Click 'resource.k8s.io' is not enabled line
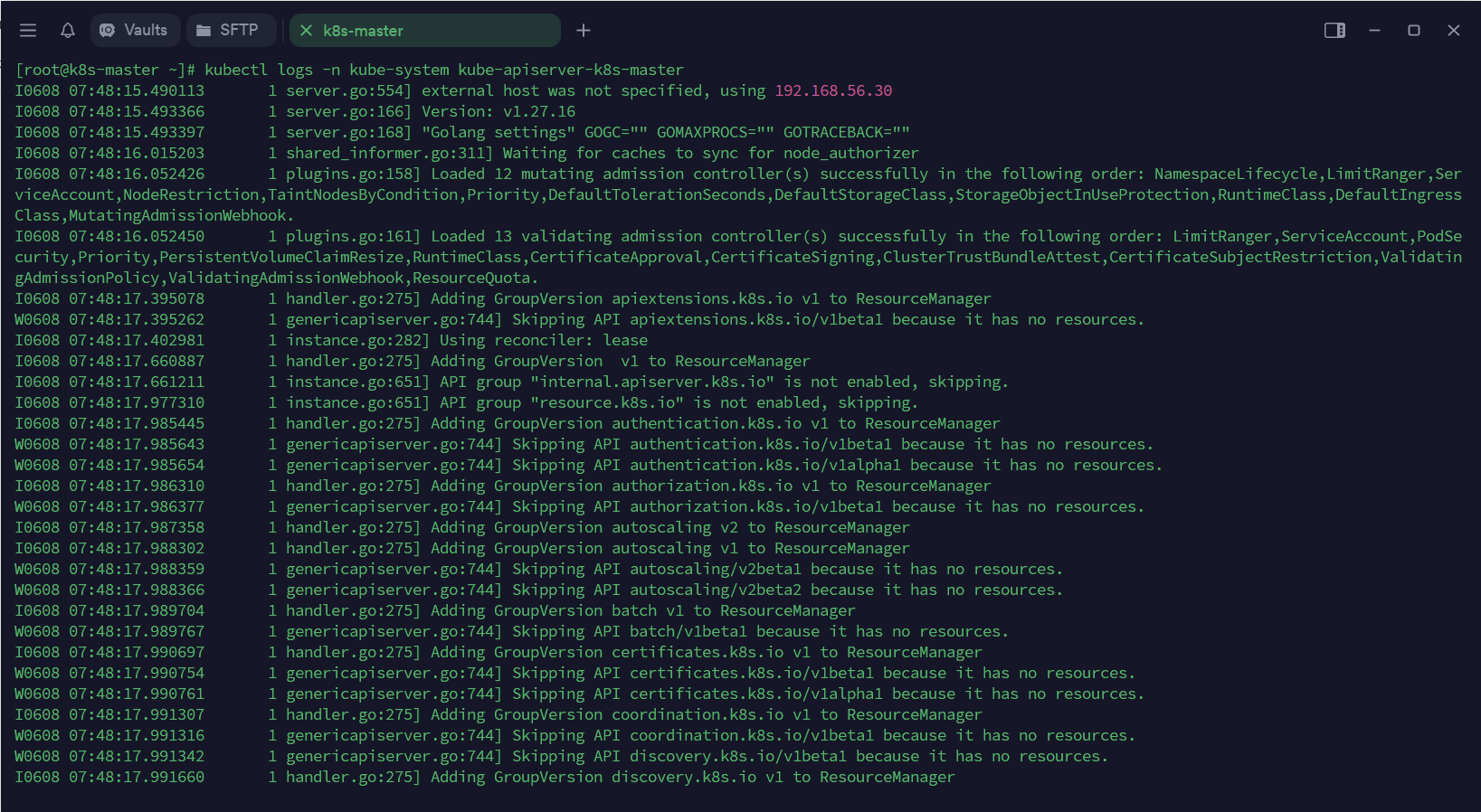1481x812 pixels. [467, 402]
